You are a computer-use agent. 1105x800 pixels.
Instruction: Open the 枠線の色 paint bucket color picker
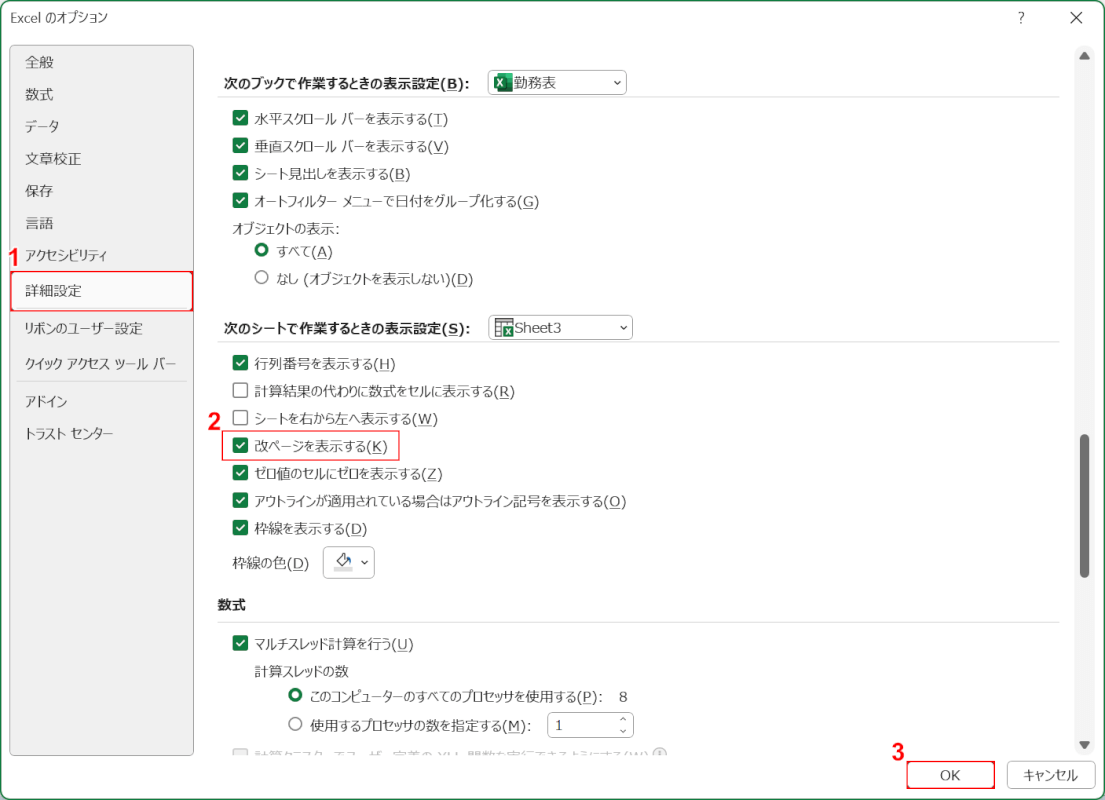point(348,563)
